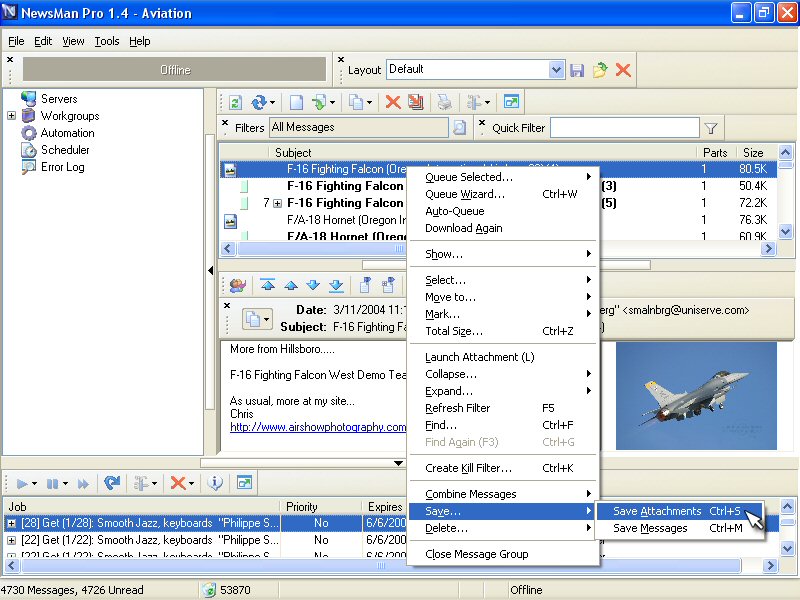Select Servers in the tree

coord(59,99)
